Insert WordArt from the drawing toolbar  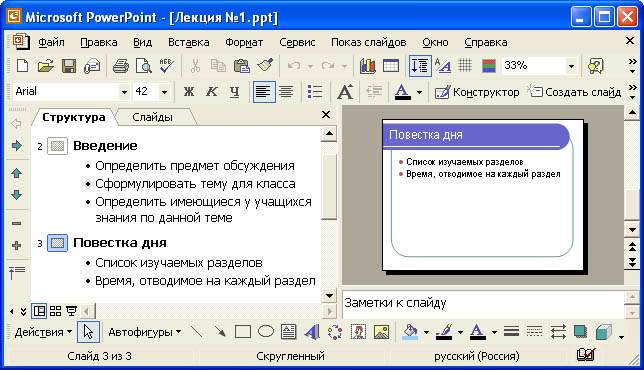tap(312, 332)
